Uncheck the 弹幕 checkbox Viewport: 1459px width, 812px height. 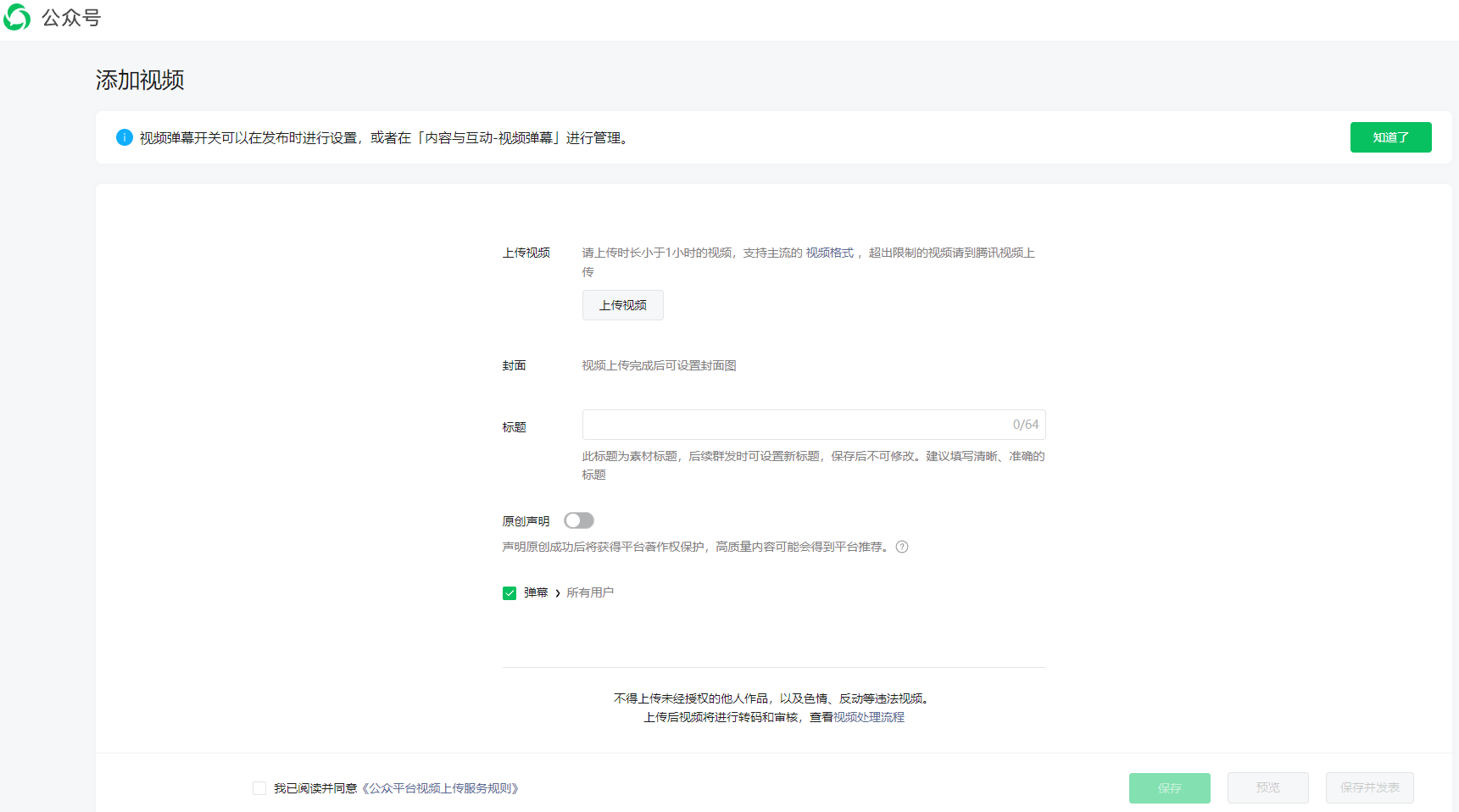(x=510, y=593)
